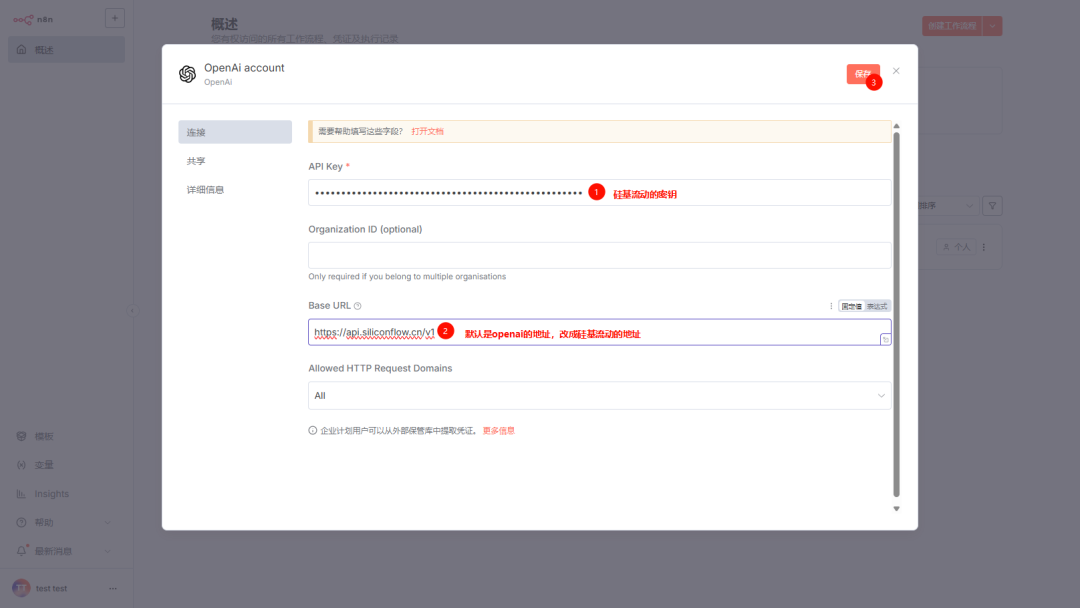Click the OpenAI logo in dialog header
This screenshot has width=1080, height=608.
tap(187, 74)
